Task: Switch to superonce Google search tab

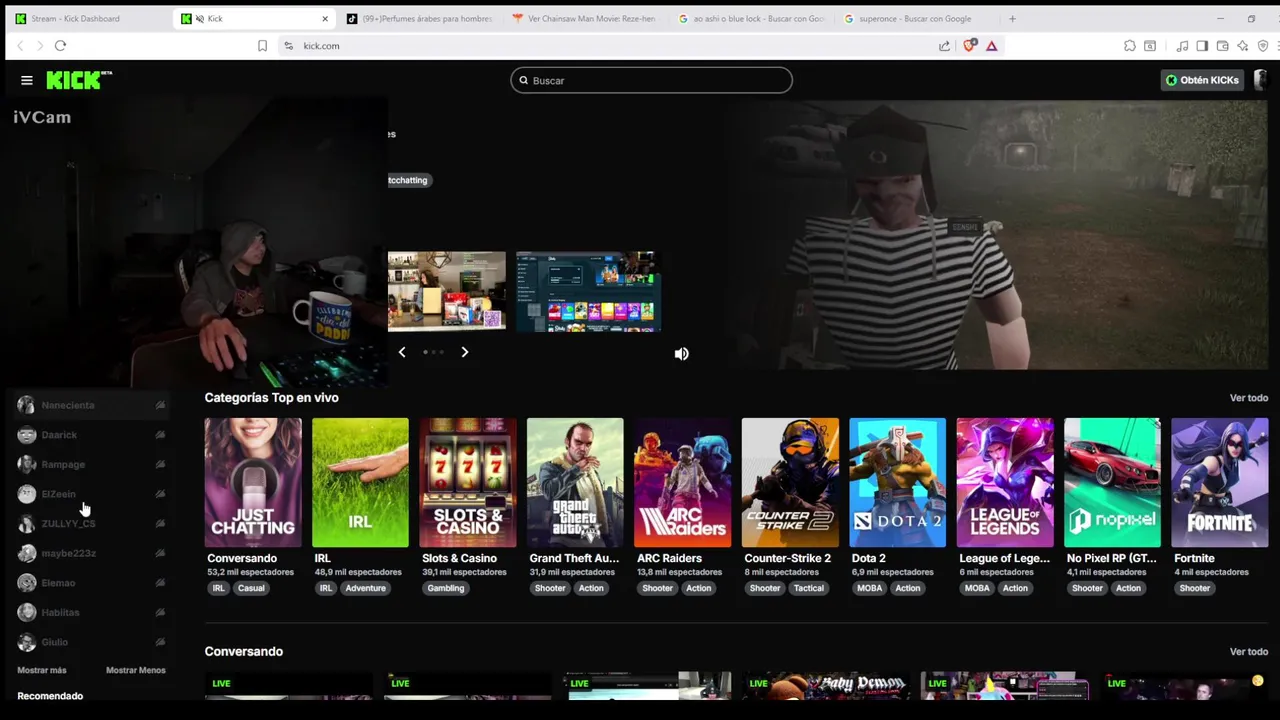Action: 916,18
